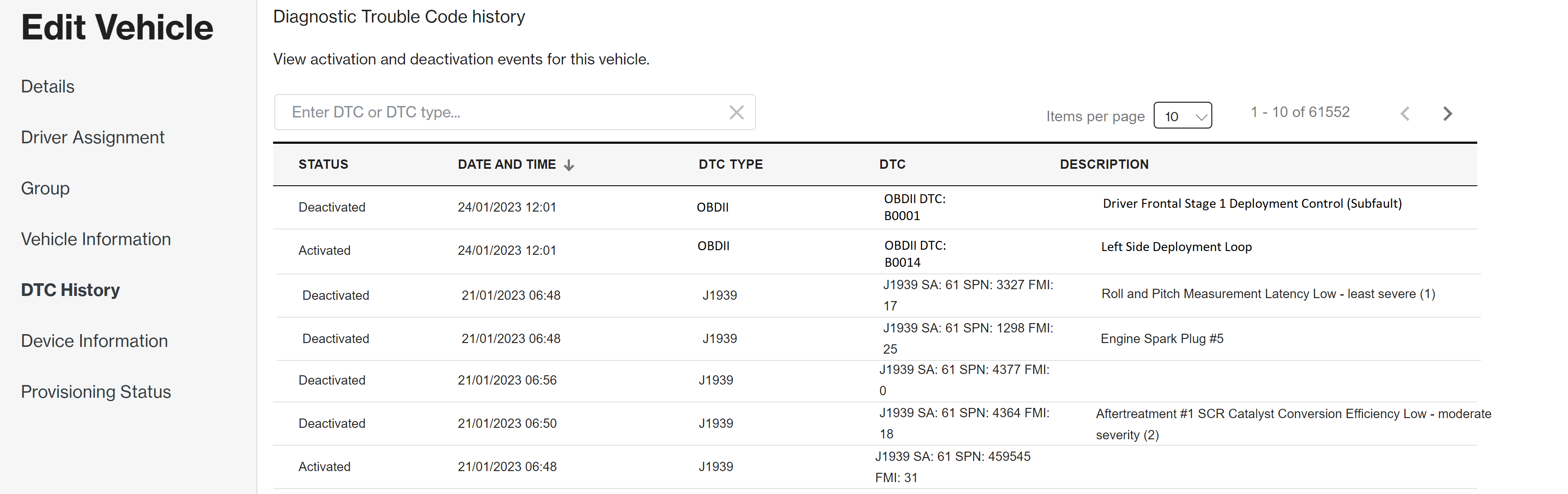This screenshot has width=1568, height=494.
Task: Open the Details section
Action: (47, 87)
